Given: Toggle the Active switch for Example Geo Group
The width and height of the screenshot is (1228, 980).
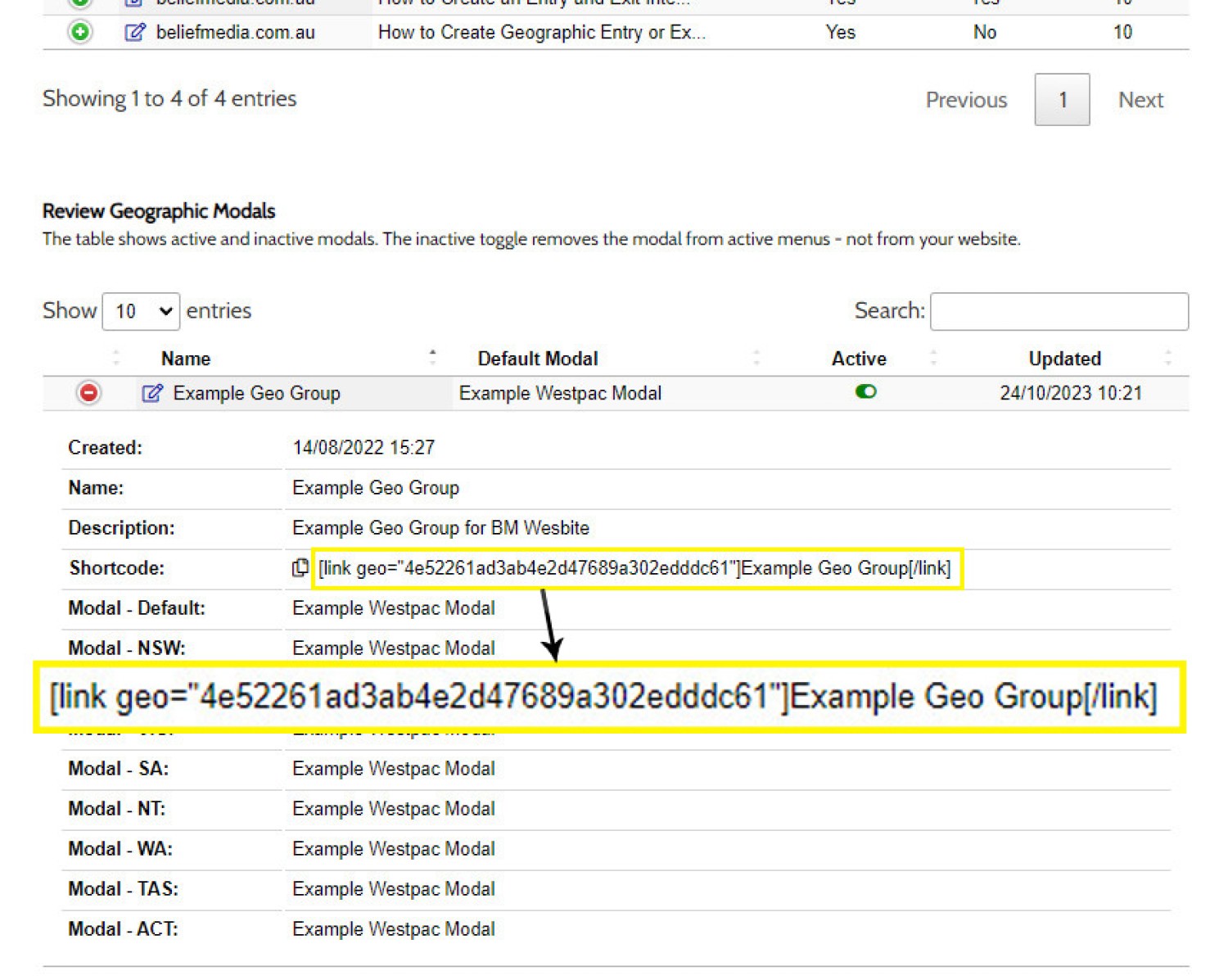Looking at the screenshot, I should 865,392.
